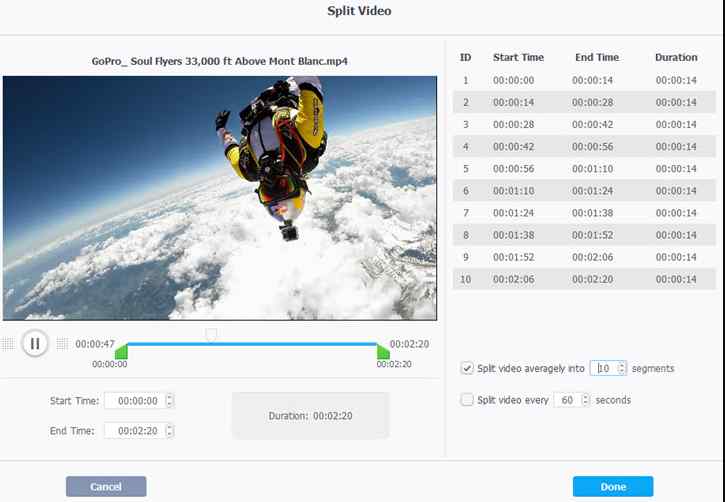Click the Start Time stepper arrows
The width and height of the screenshot is (725, 502).
coord(170,401)
